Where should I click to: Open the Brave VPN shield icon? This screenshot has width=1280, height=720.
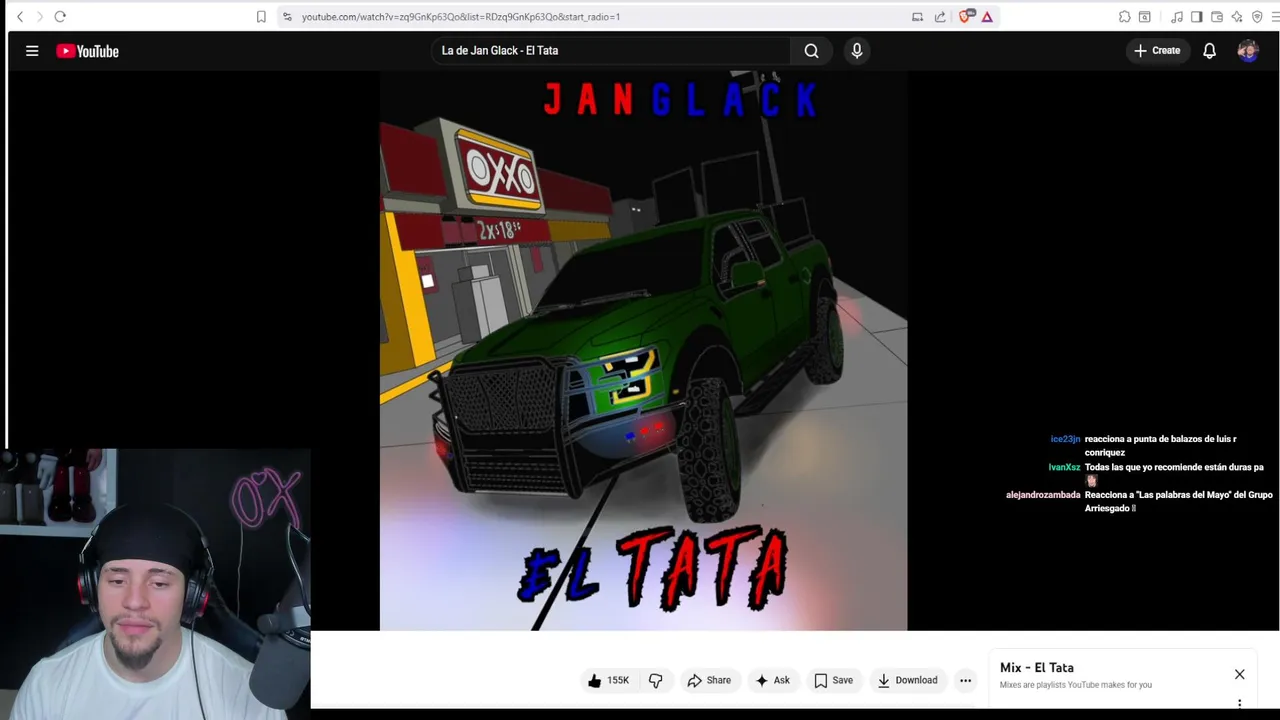(x=1257, y=16)
